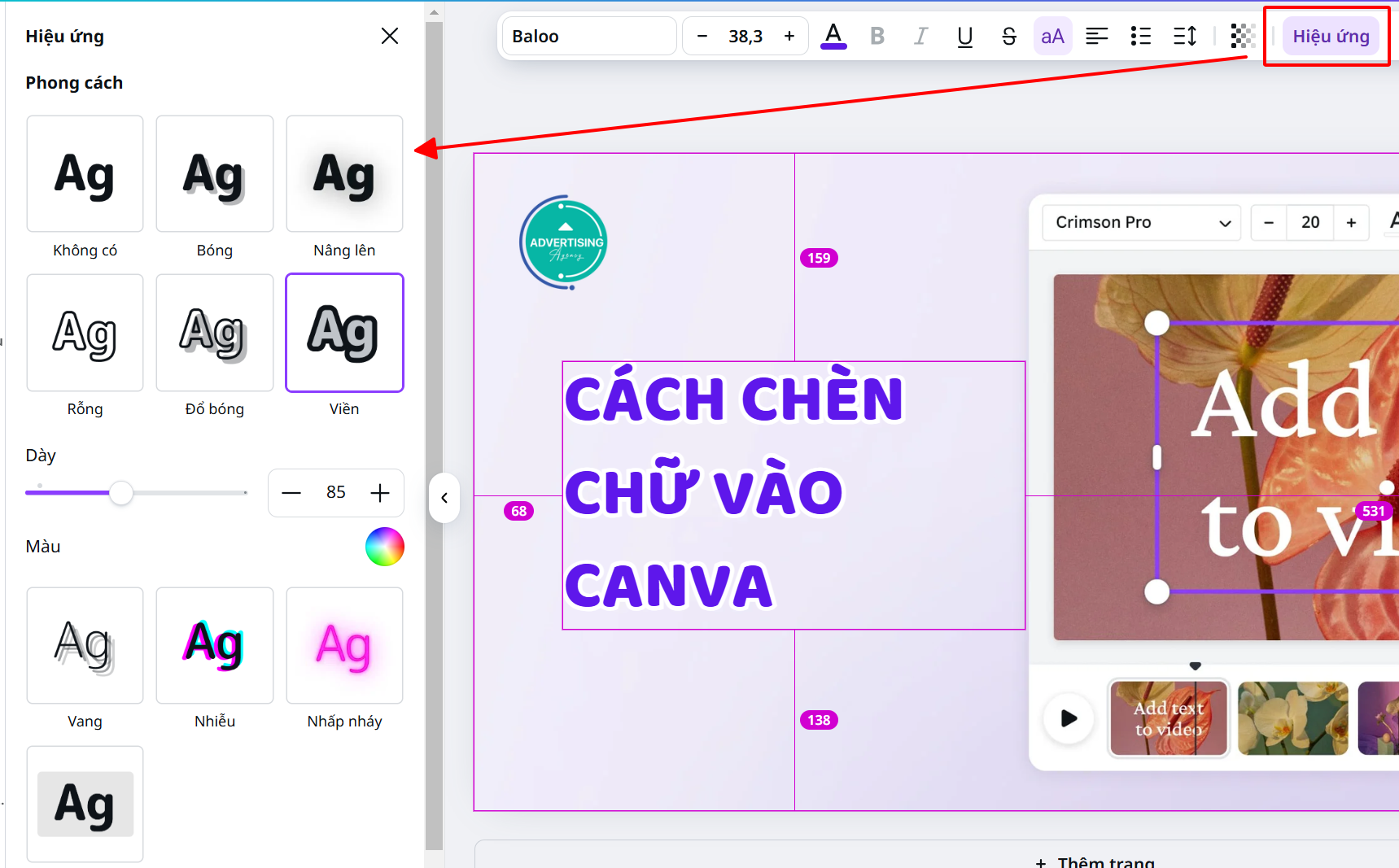Image resolution: width=1399 pixels, height=868 pixels.
Task: Adjust the Dày thickness slider
Action: pyautogui.click(x=122, y=493)
